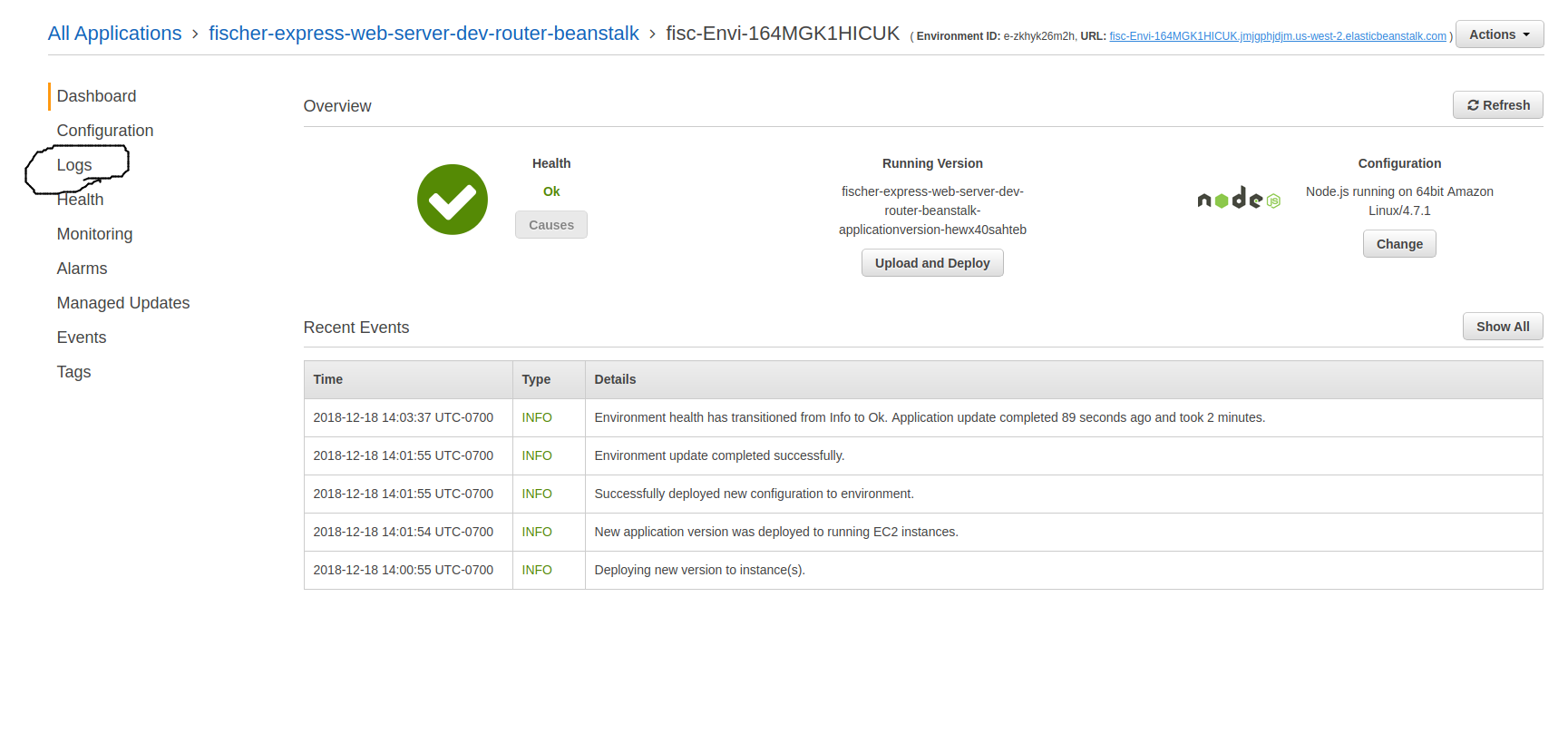Click the Overview section heading
This screenshot has height=734, width=1568.
[337, 106]
